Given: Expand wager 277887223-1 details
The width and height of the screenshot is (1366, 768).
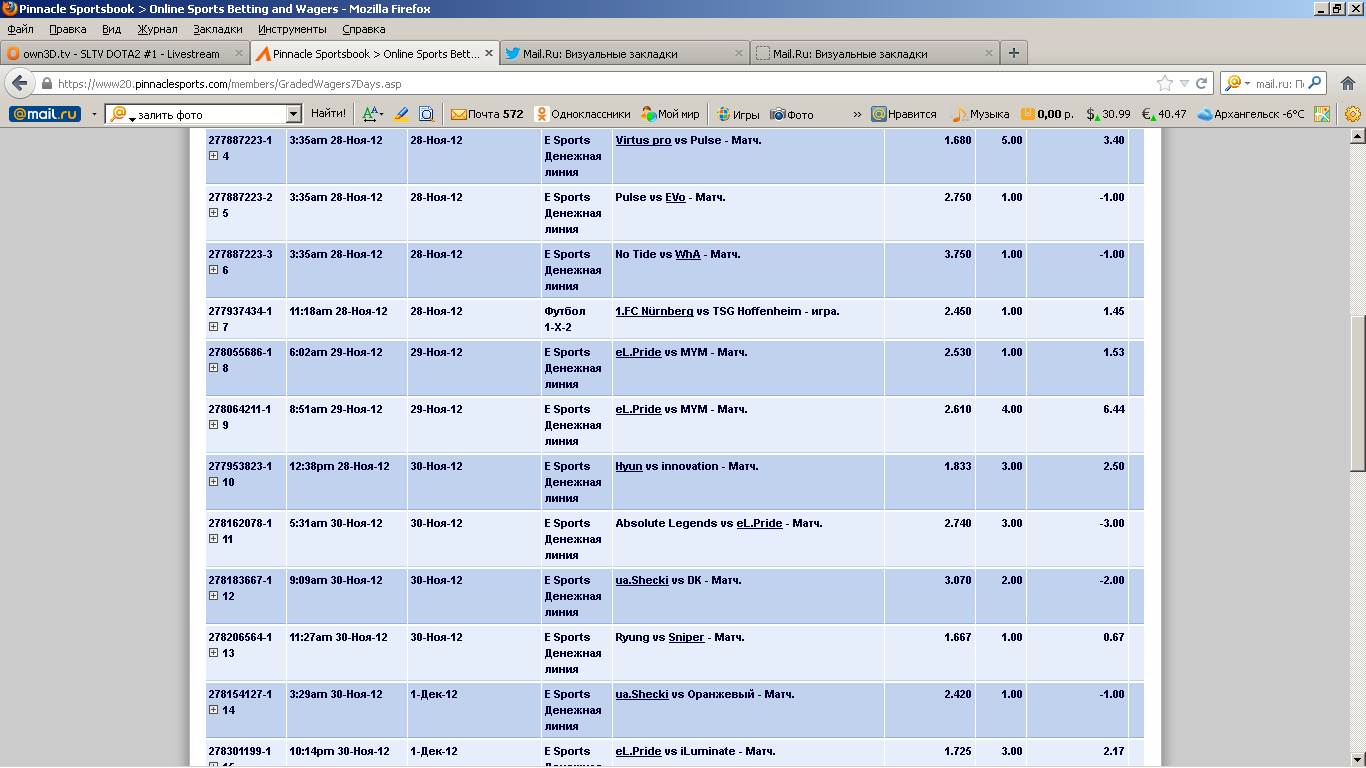Looking at the screenshot, I should tap(213, 156).
